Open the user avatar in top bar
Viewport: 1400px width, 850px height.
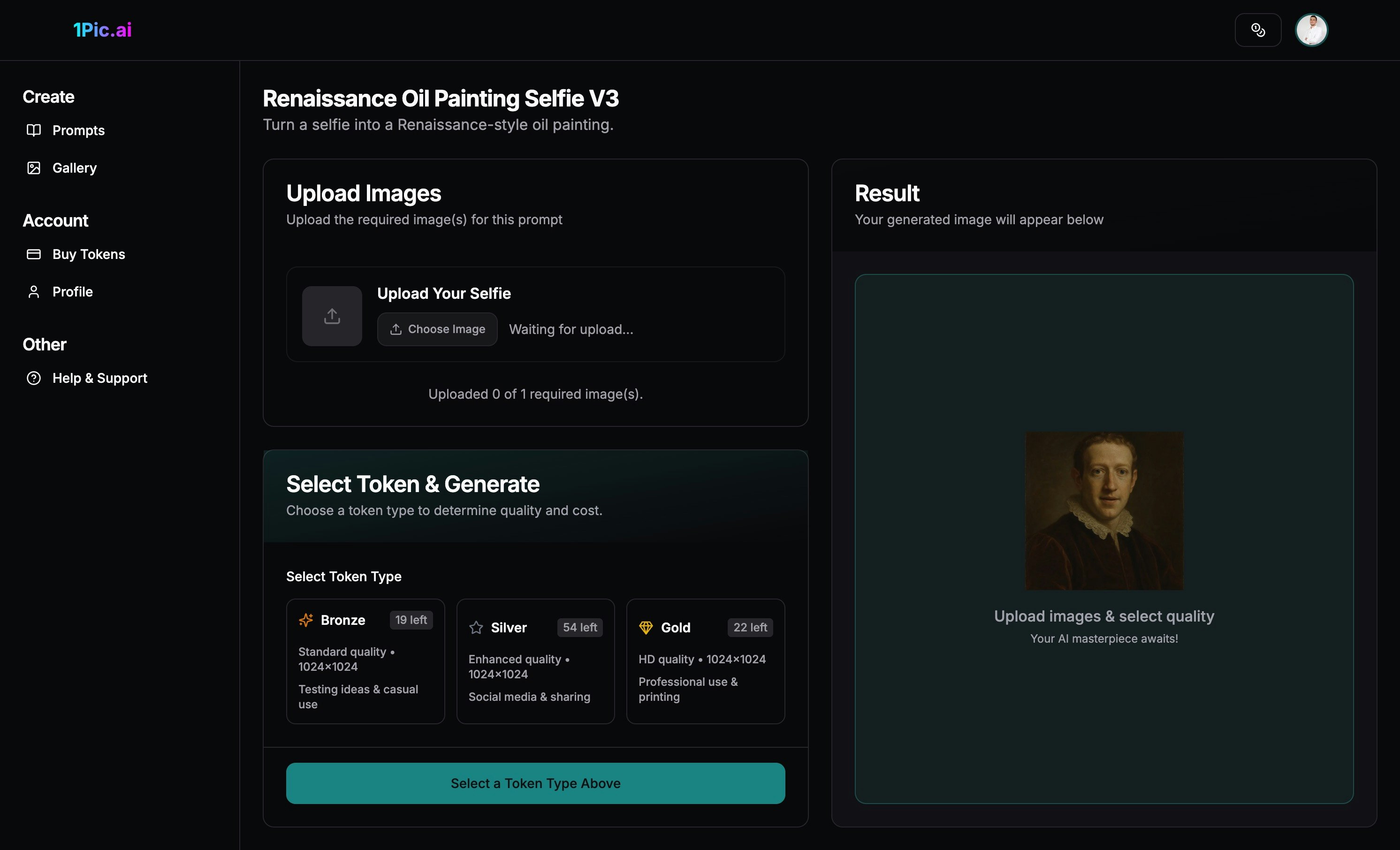(x=1311, y=30)
